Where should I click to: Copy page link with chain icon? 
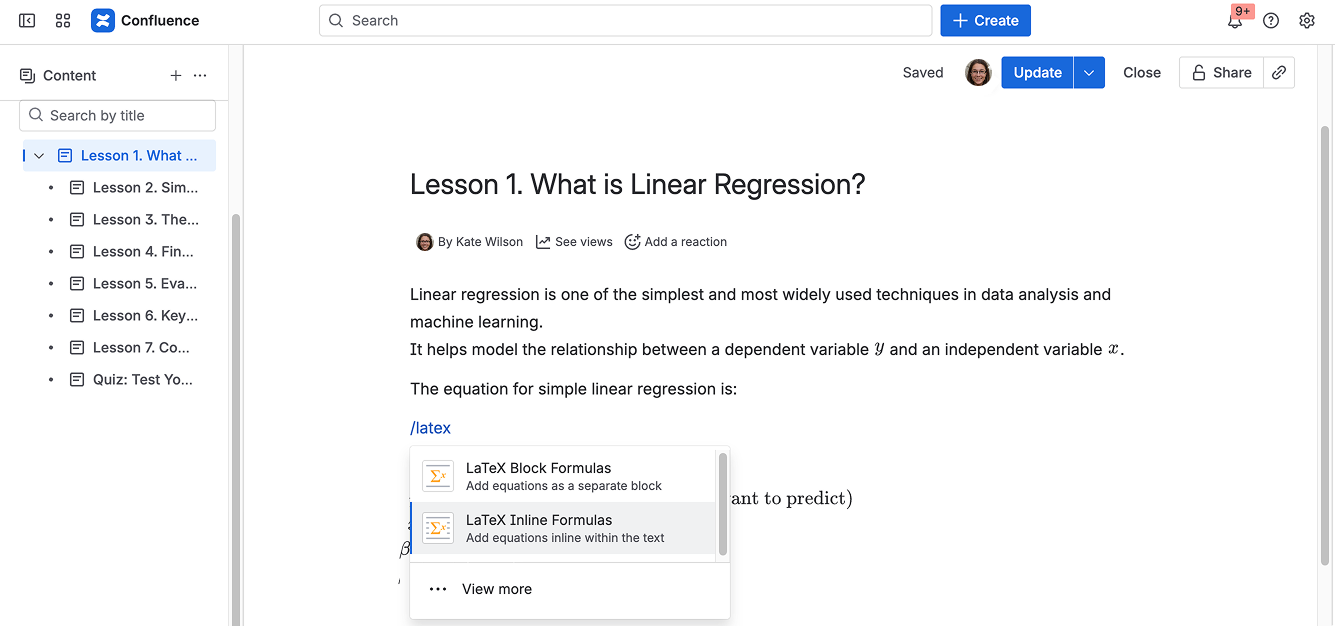pyautogui.click(x=1279, y=73)
